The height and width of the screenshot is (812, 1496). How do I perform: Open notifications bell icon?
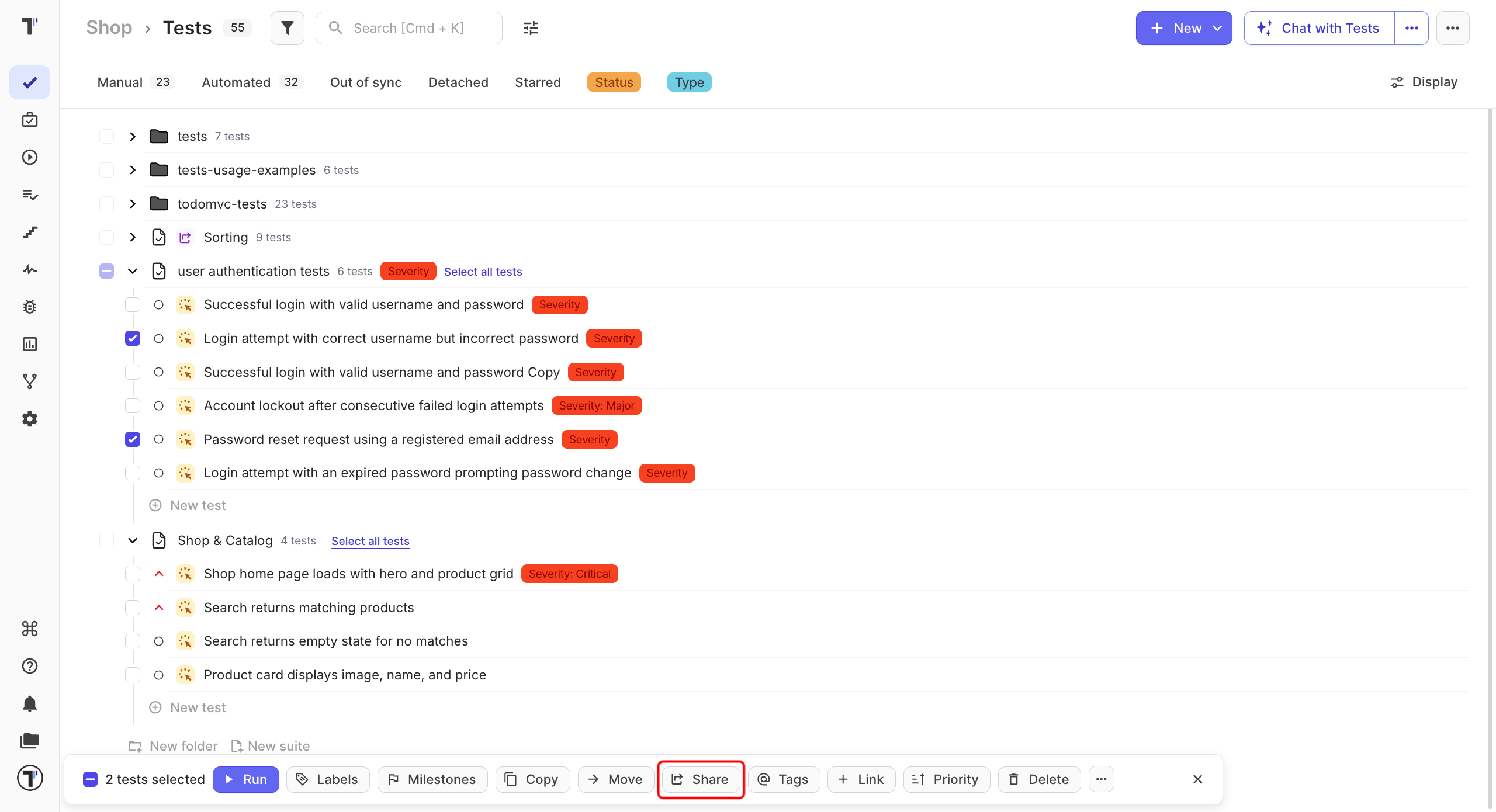coord(30,703)
